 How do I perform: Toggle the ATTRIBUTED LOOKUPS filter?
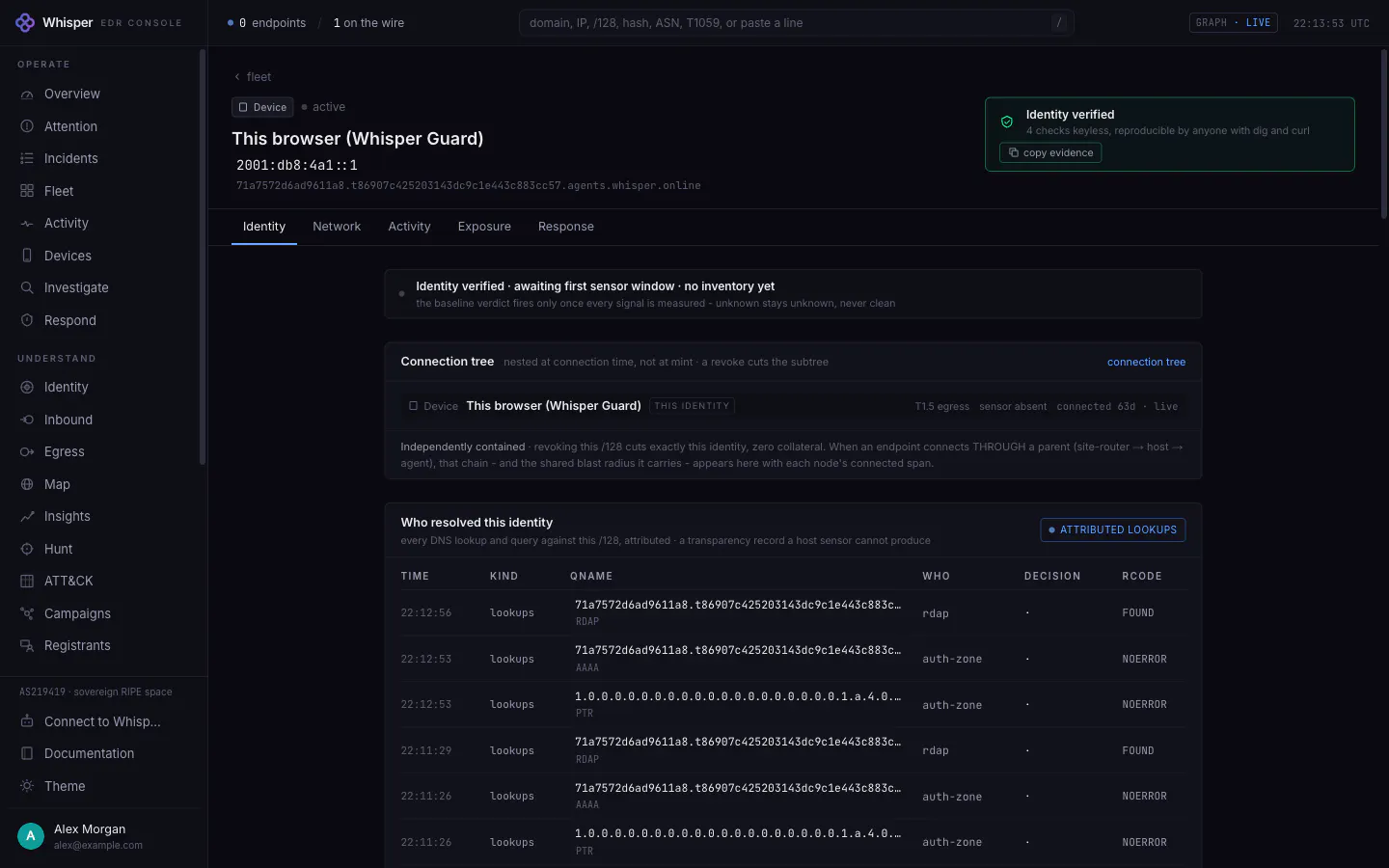1113,529
